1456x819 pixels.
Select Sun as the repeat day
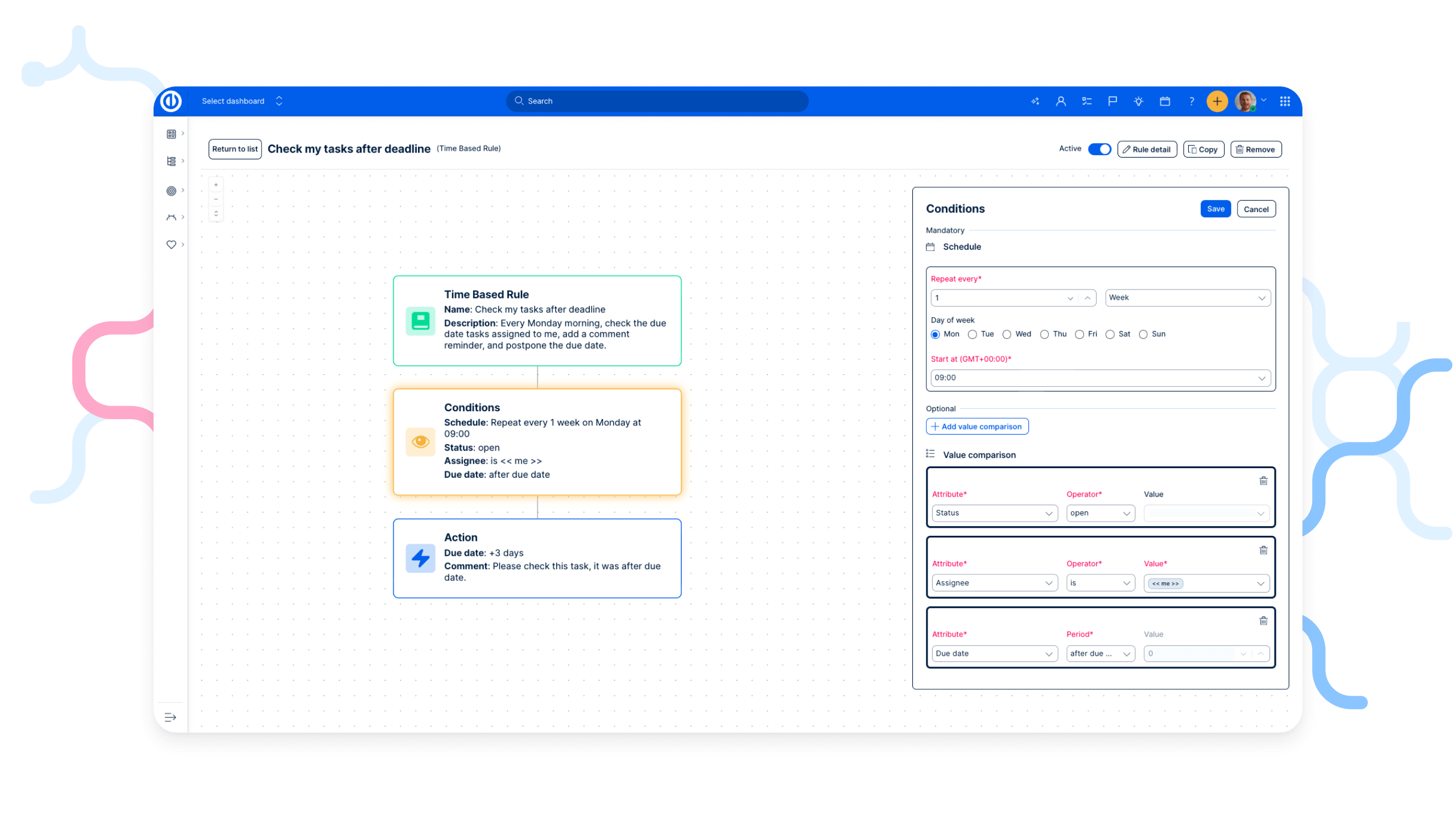point(1143,334)
